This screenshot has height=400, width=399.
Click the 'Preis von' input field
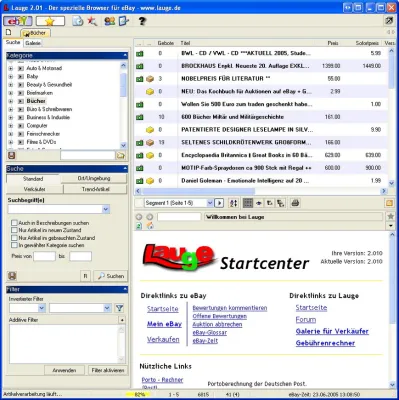pyautogui.click(x=44, y=256)
